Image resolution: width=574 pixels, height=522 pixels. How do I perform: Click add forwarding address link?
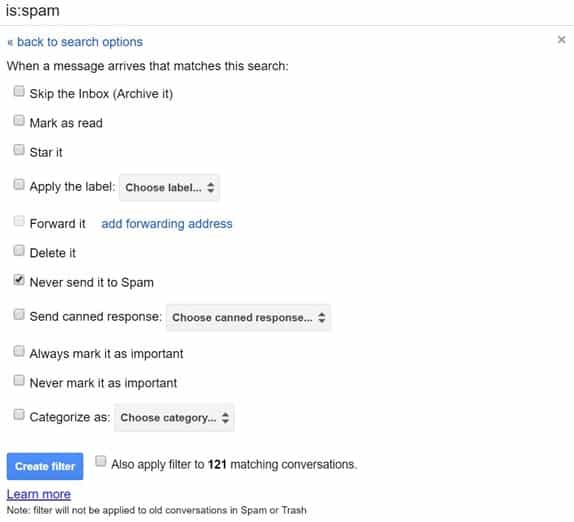[x=167, y=223]
